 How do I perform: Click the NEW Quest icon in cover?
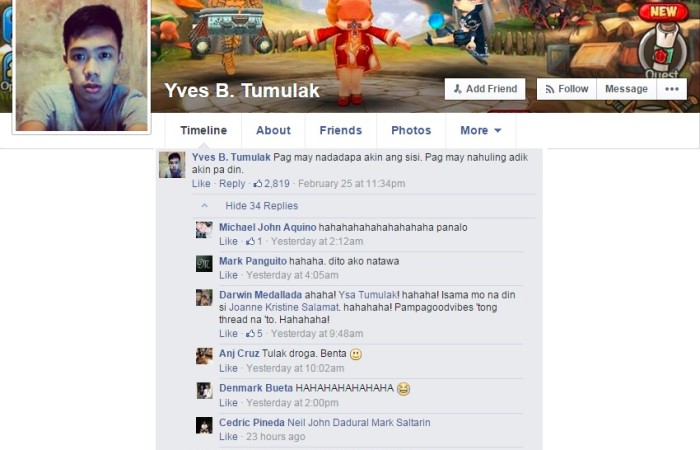pos(663,41)
